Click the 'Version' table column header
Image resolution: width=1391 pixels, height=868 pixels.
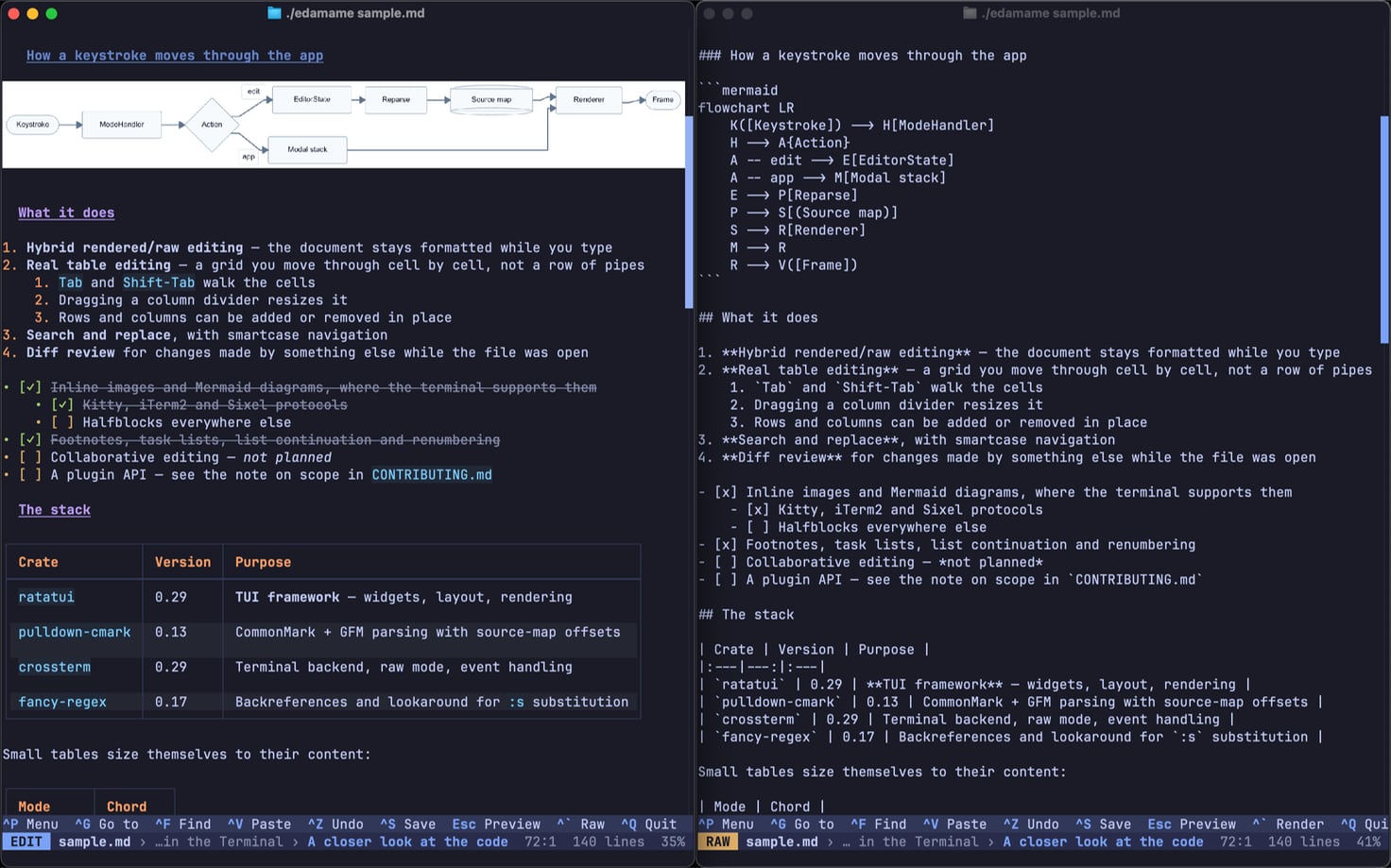pyautogui.click(x=183, y=562)
